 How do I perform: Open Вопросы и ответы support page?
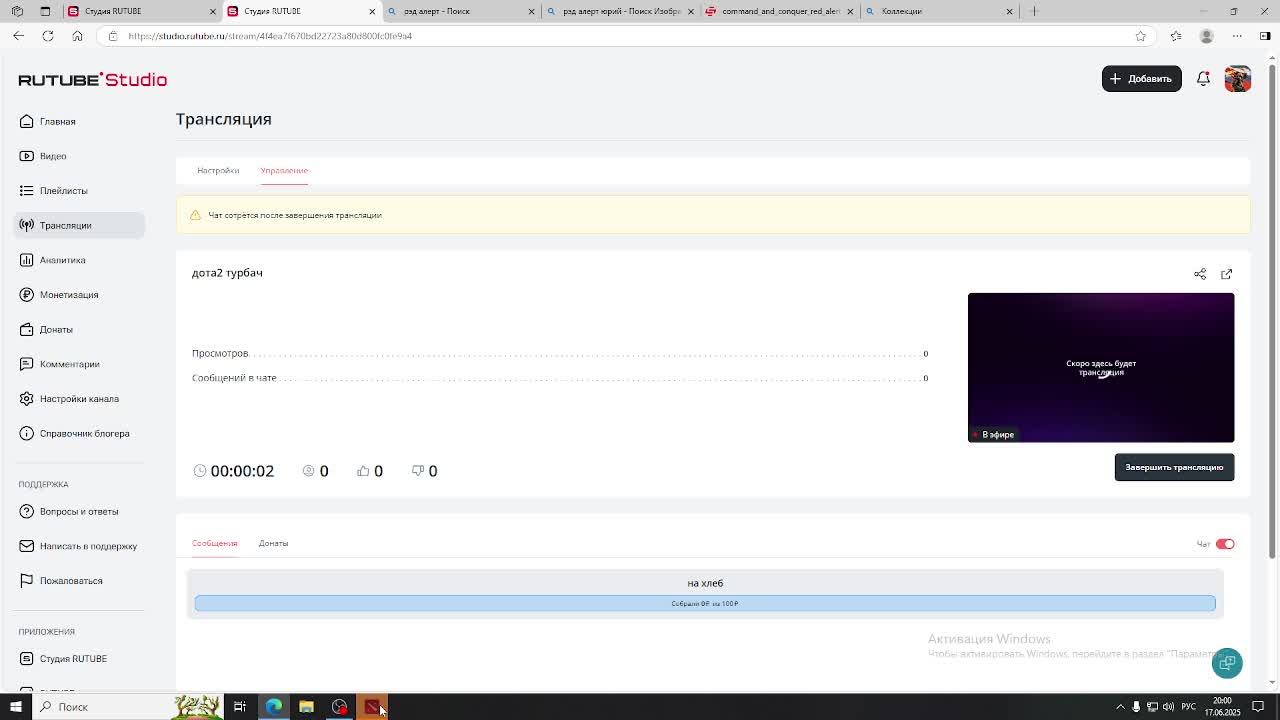(x=79, y=511)
